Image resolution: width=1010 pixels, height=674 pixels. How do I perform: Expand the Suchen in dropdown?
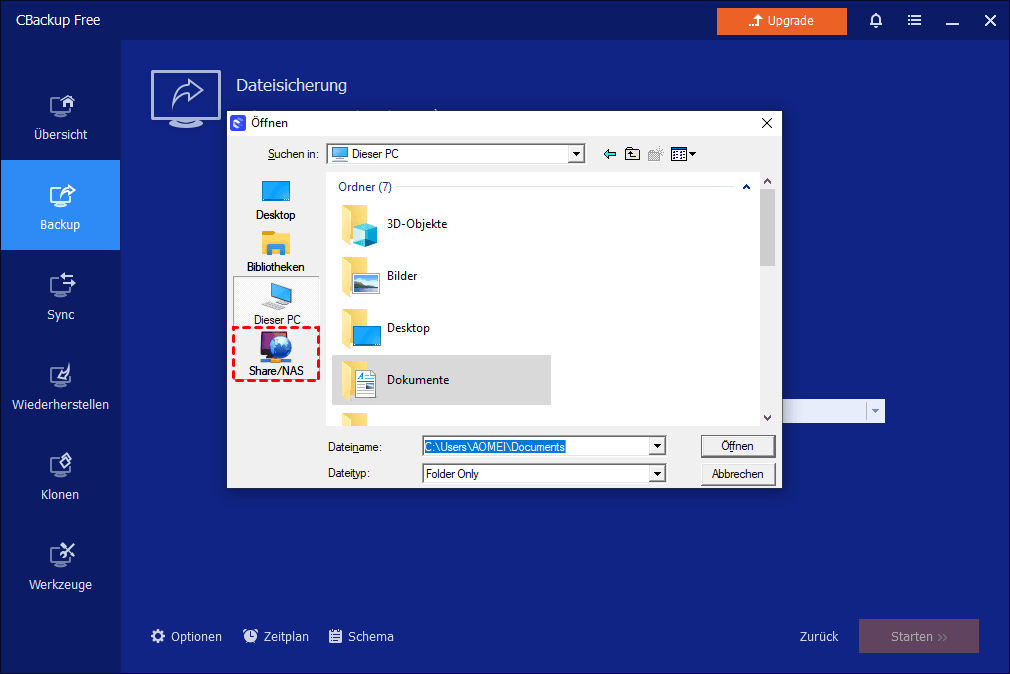pyautogui.click(x=575, y=154)
